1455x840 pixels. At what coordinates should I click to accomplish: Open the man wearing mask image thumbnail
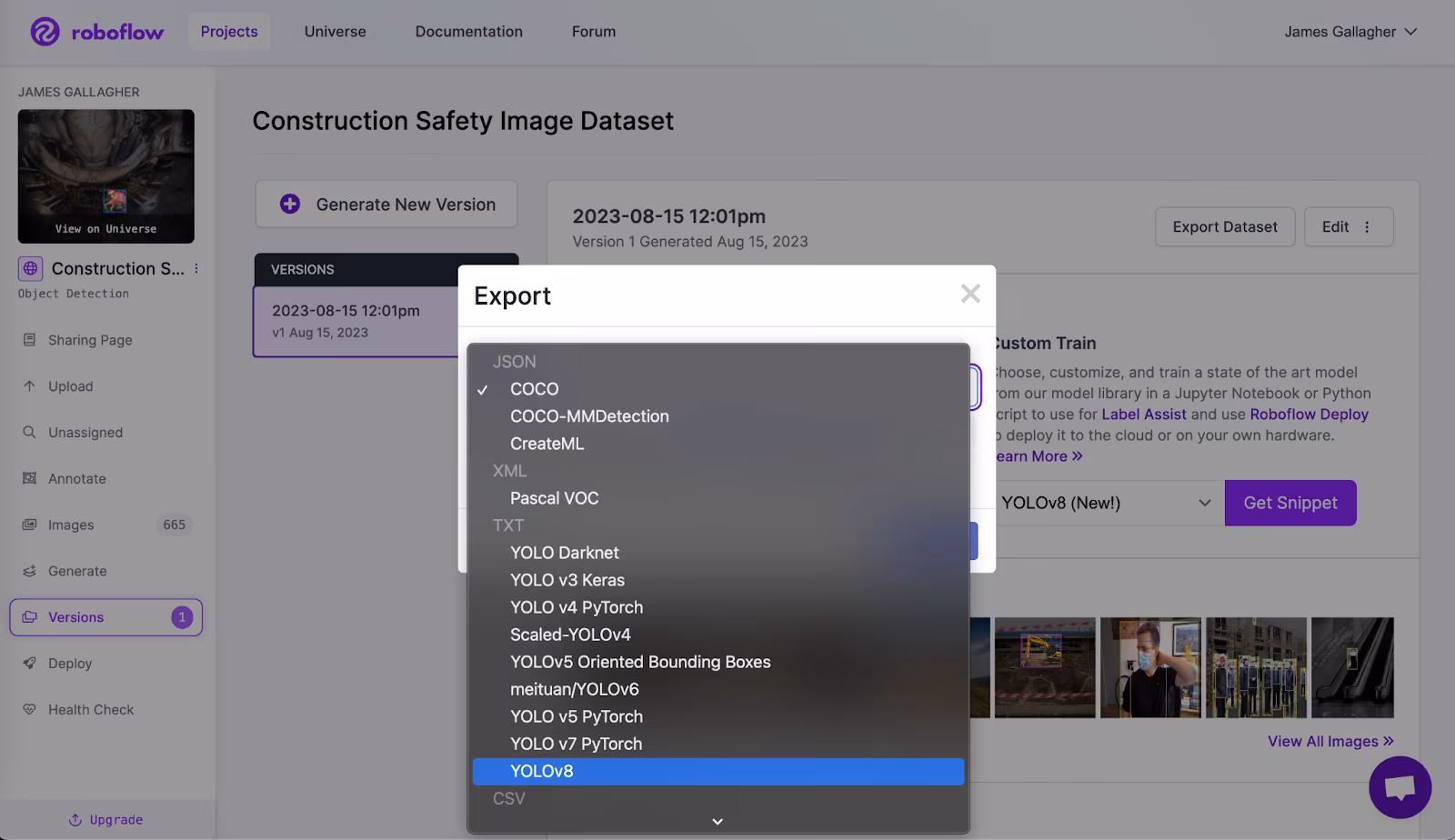[1150, 668]
